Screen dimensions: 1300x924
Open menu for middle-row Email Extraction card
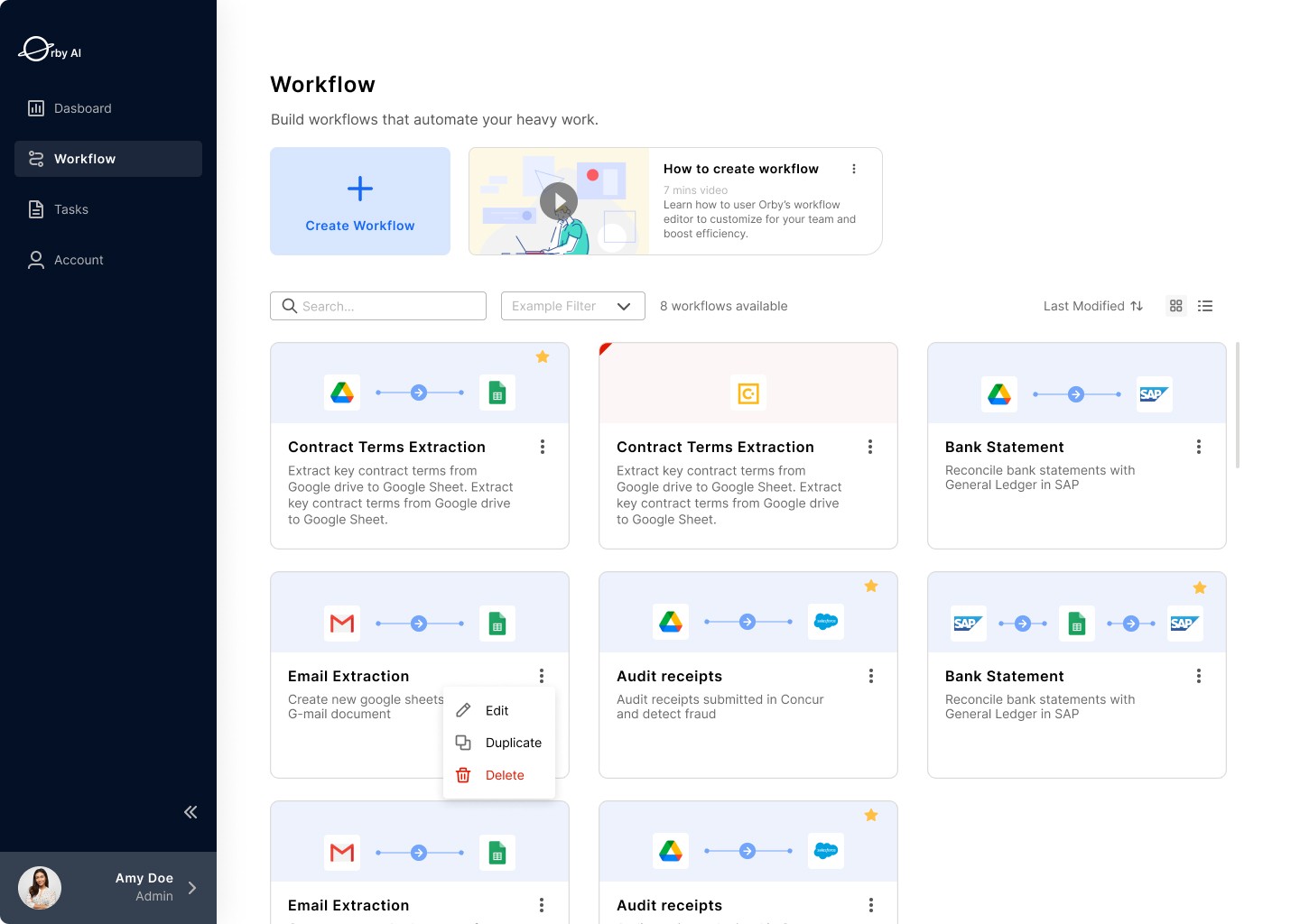click(x=542, y=676)
